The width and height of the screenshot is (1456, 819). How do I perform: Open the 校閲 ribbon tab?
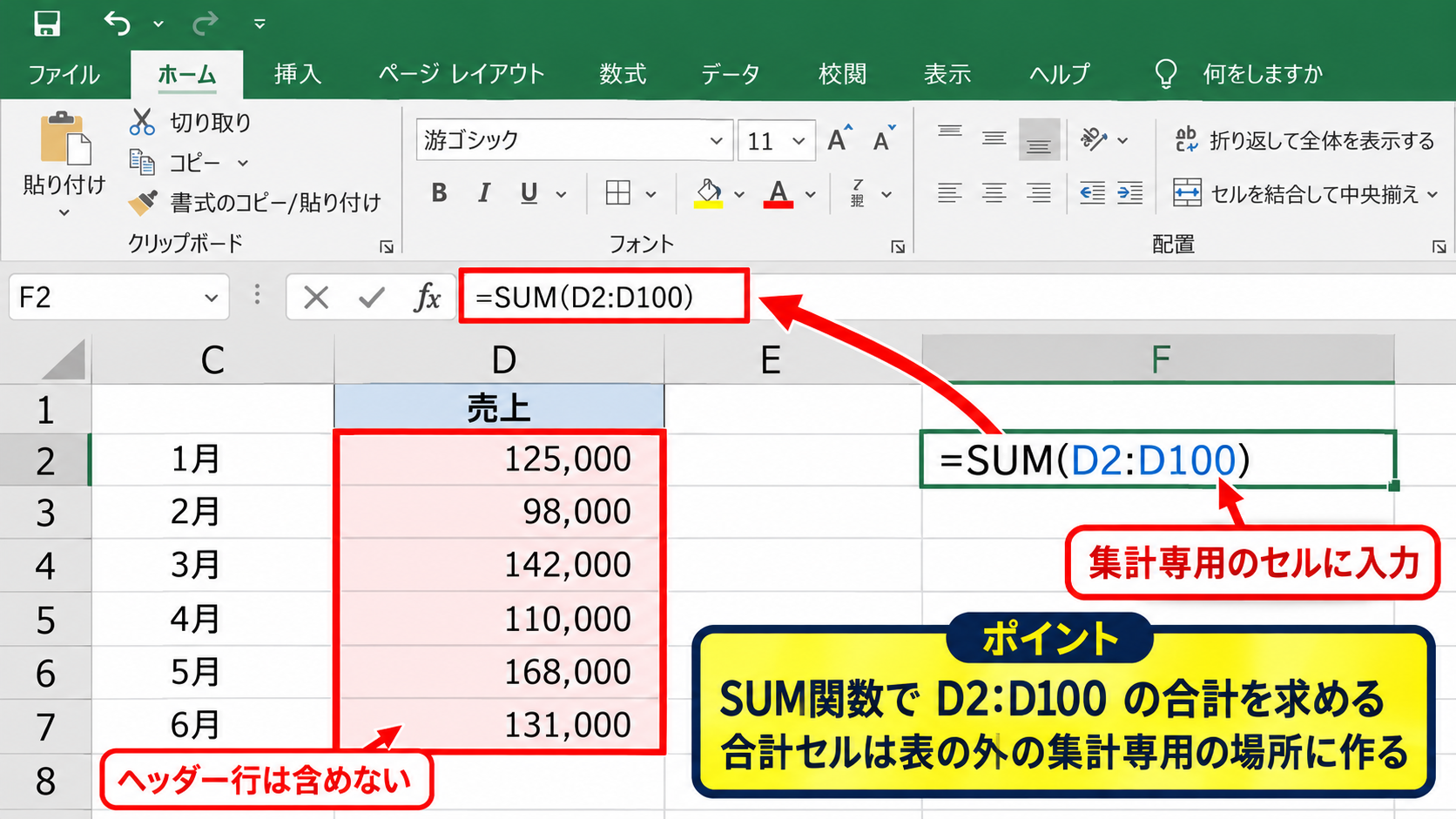(843, 74)
